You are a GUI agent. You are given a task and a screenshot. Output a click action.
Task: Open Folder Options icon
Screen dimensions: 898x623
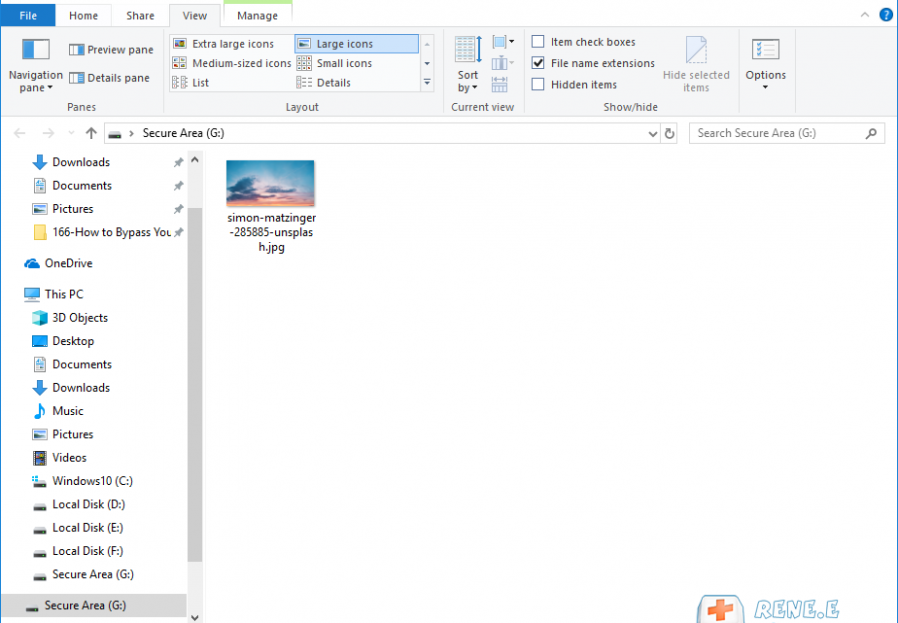[765, 50]
